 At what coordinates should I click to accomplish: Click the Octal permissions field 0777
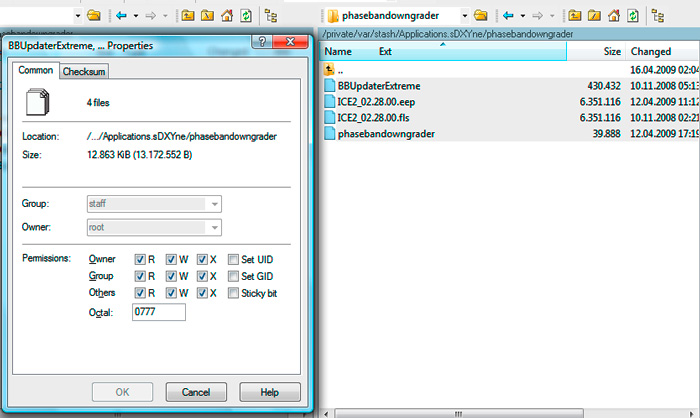point(158,312)
